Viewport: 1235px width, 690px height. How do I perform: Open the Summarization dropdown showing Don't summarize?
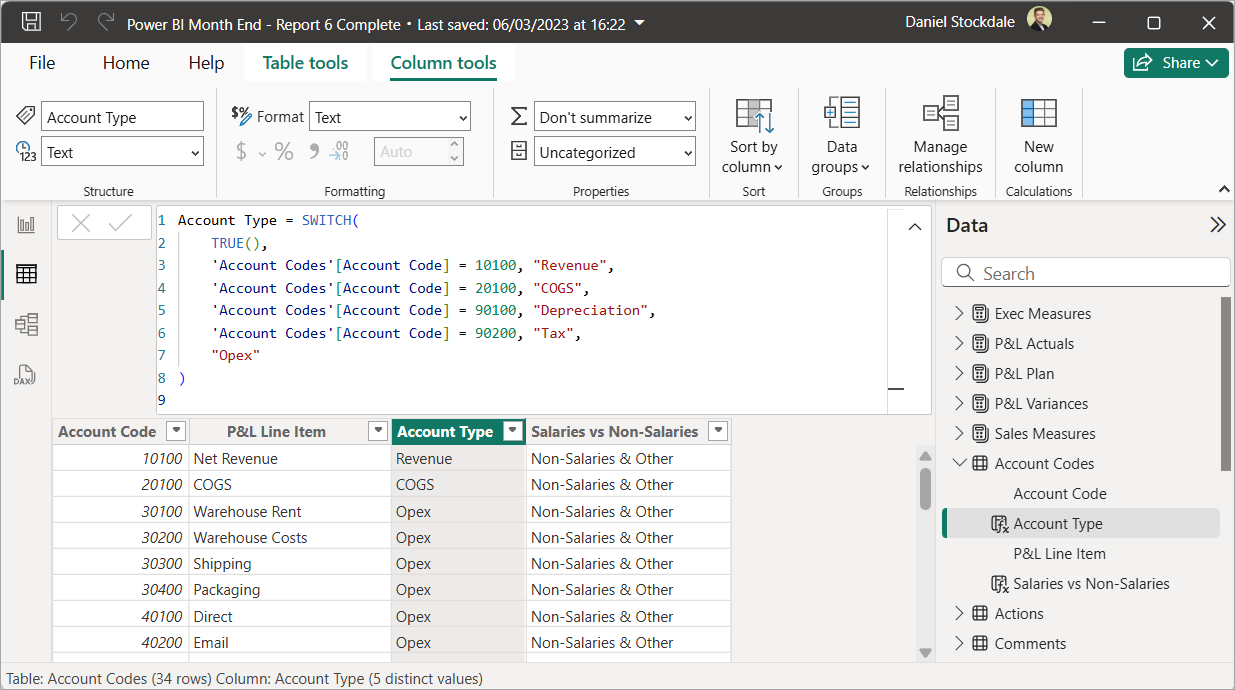click(x=615, y=117)
